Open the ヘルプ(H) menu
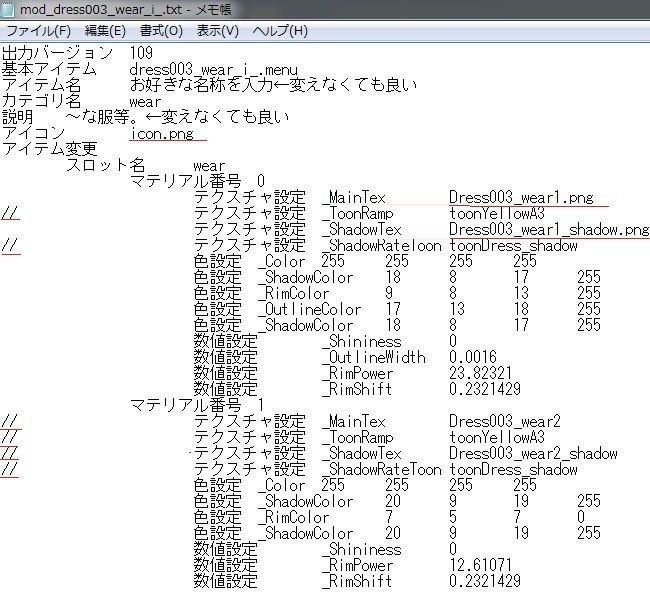The image size is (650, 597). 280,31
